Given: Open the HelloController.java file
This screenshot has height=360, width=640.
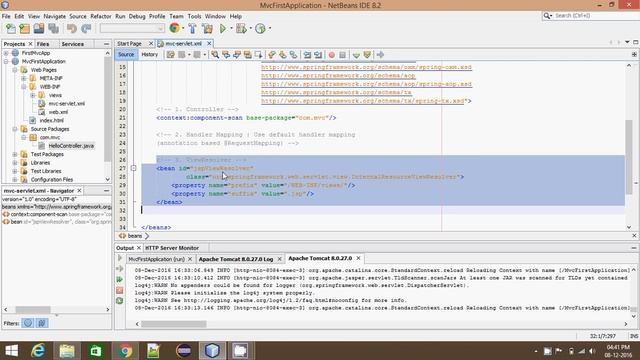Looking at the screenshot, I should [71, 146].
